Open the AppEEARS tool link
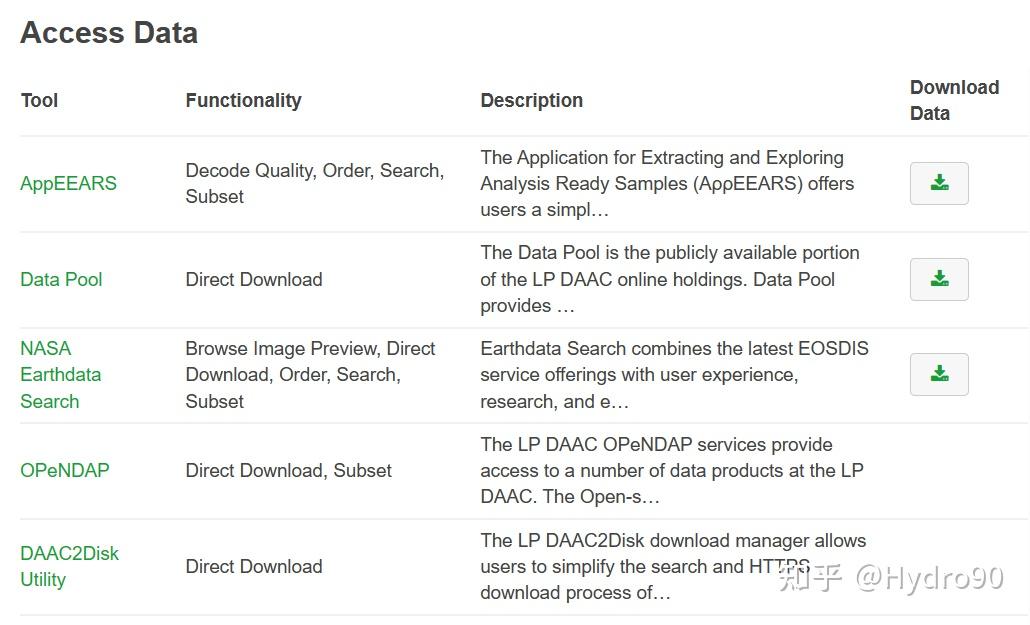Viewport: 1030px width, 625px height. coord(68,183)
